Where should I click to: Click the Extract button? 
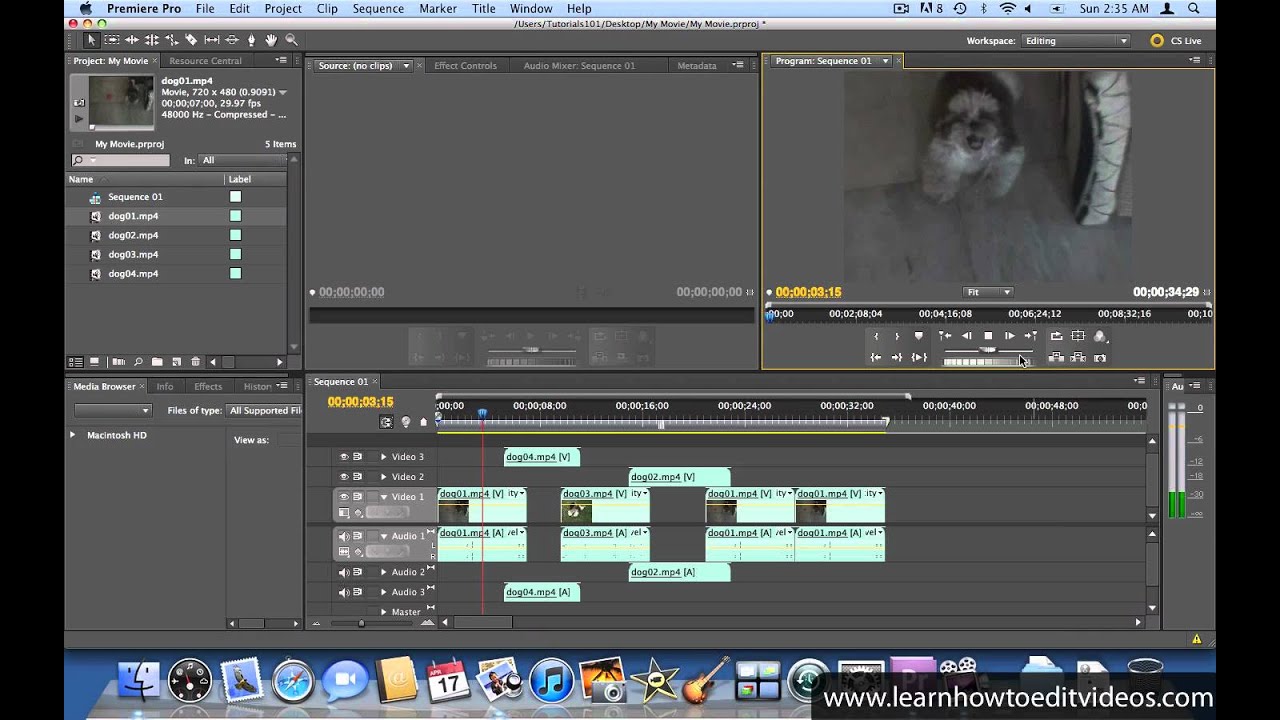(1078, 357)
